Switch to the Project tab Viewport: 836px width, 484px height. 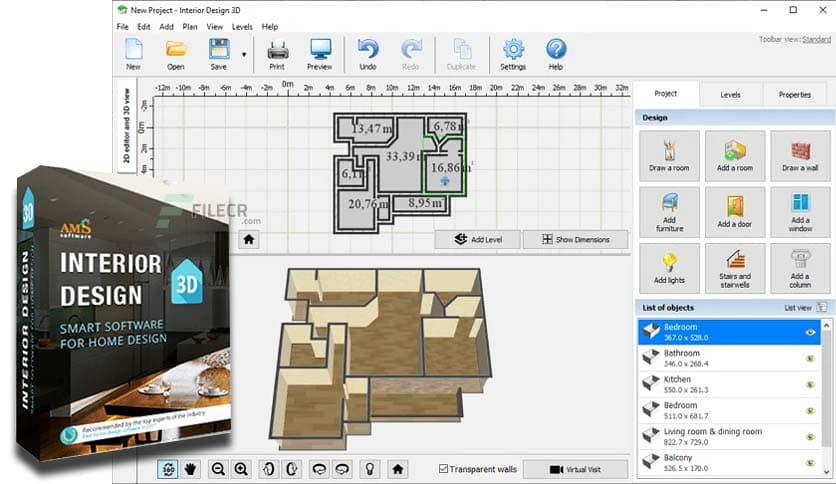666,94
